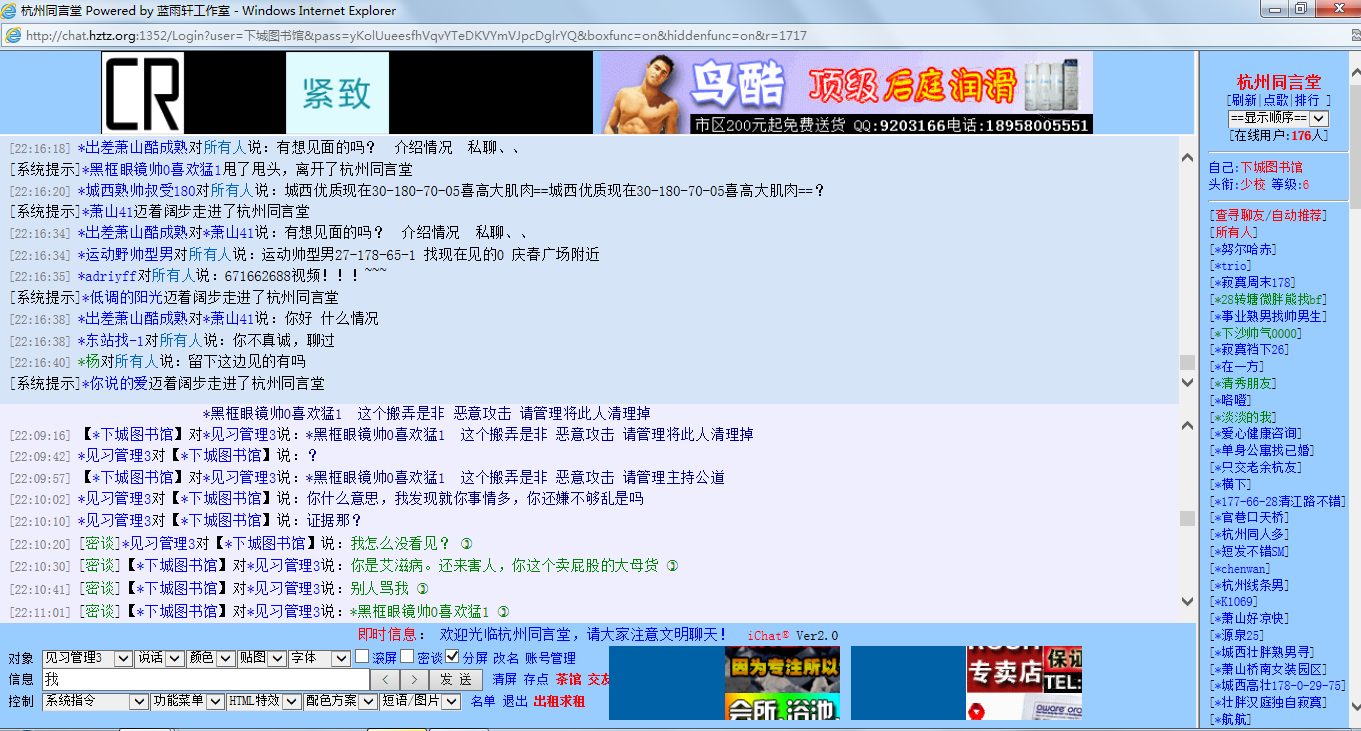The width and height of the screenshot is (1361, 731).
Task: Tick the 密谈 private chat checkbox
Action: click(407, 657)
